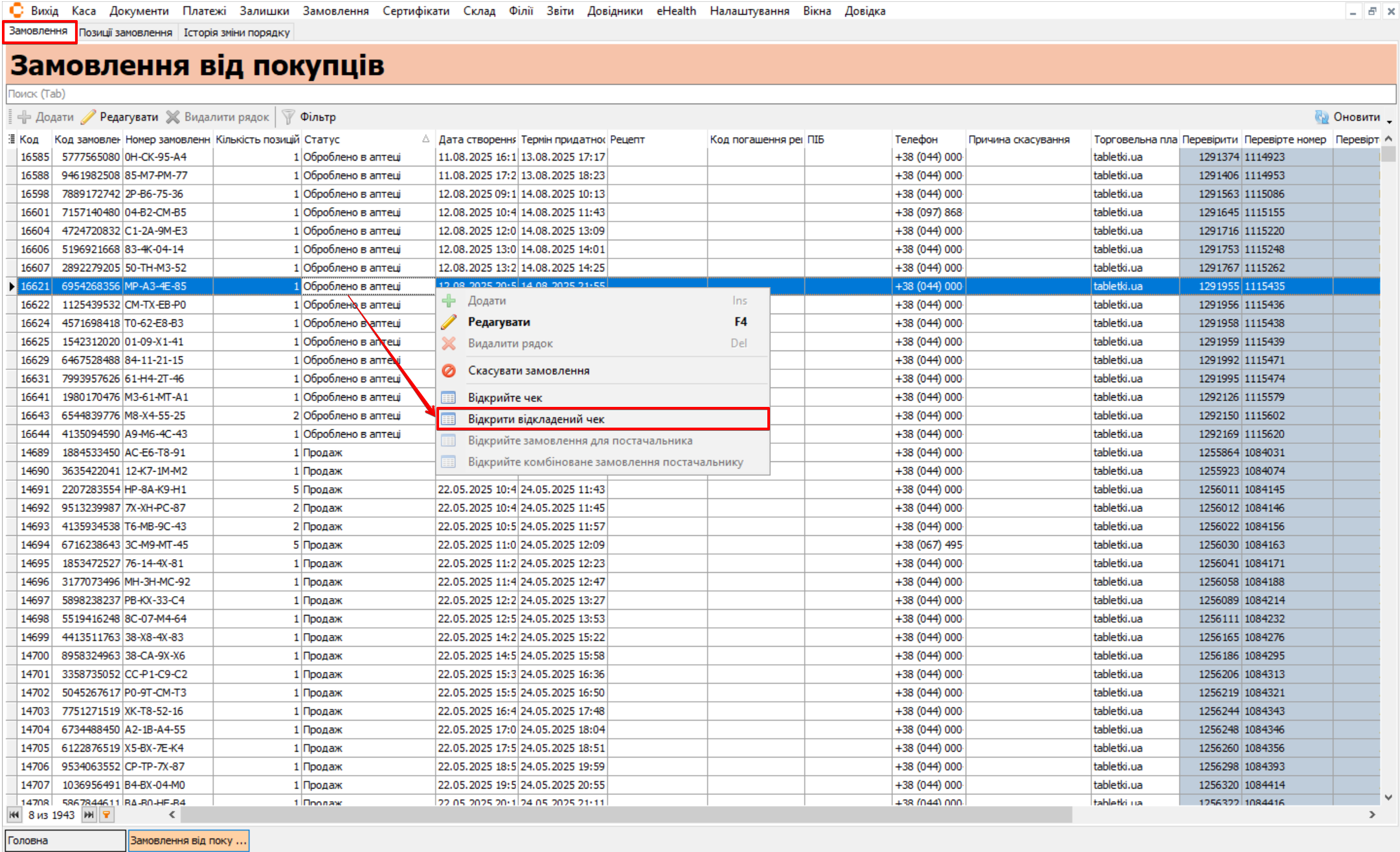Click the Фільтр funnel icon in toolbar
This screenshot has width=1400, height=852.
pos(289,117)
